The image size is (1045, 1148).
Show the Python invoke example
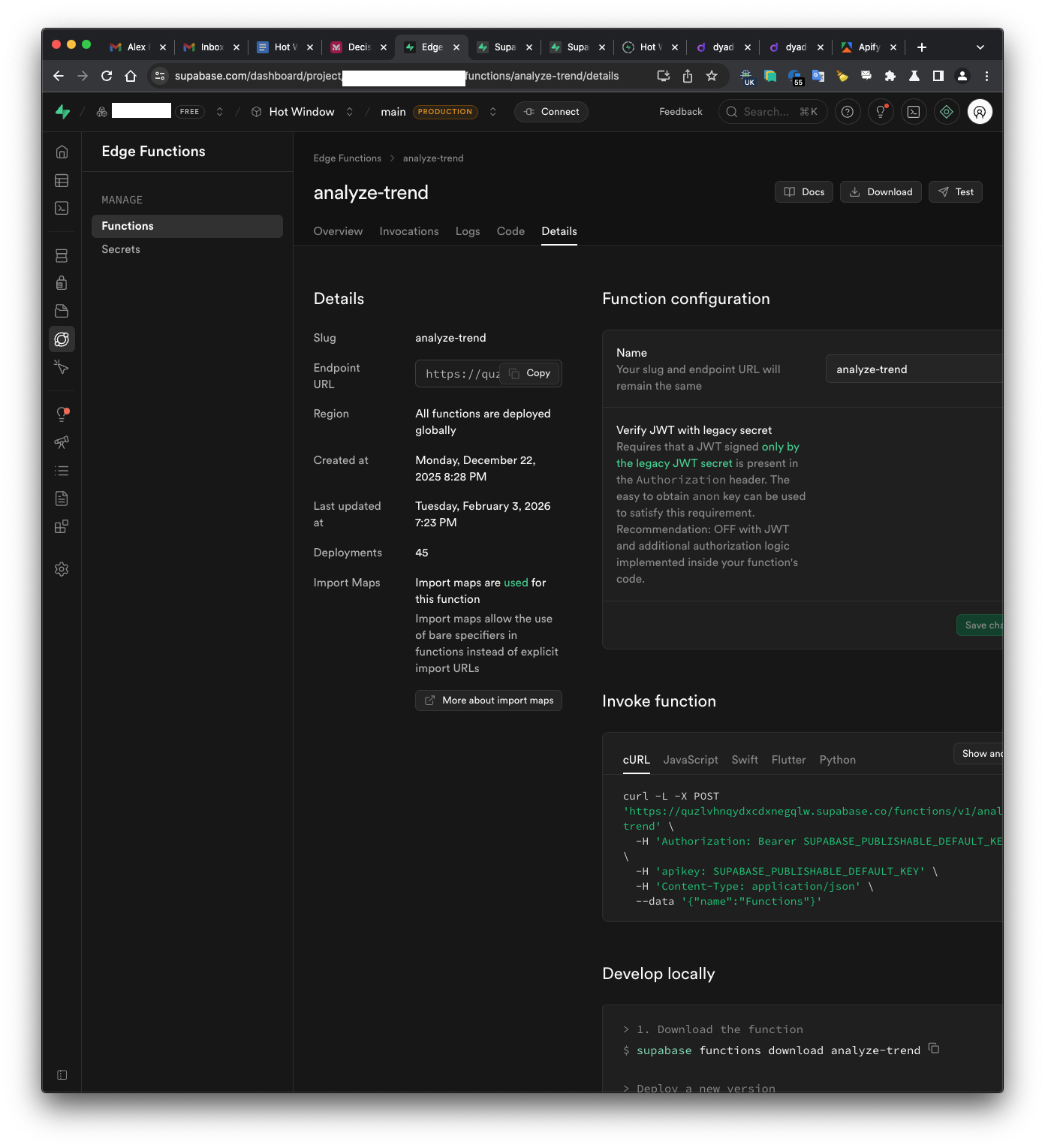tap(838, 760)
